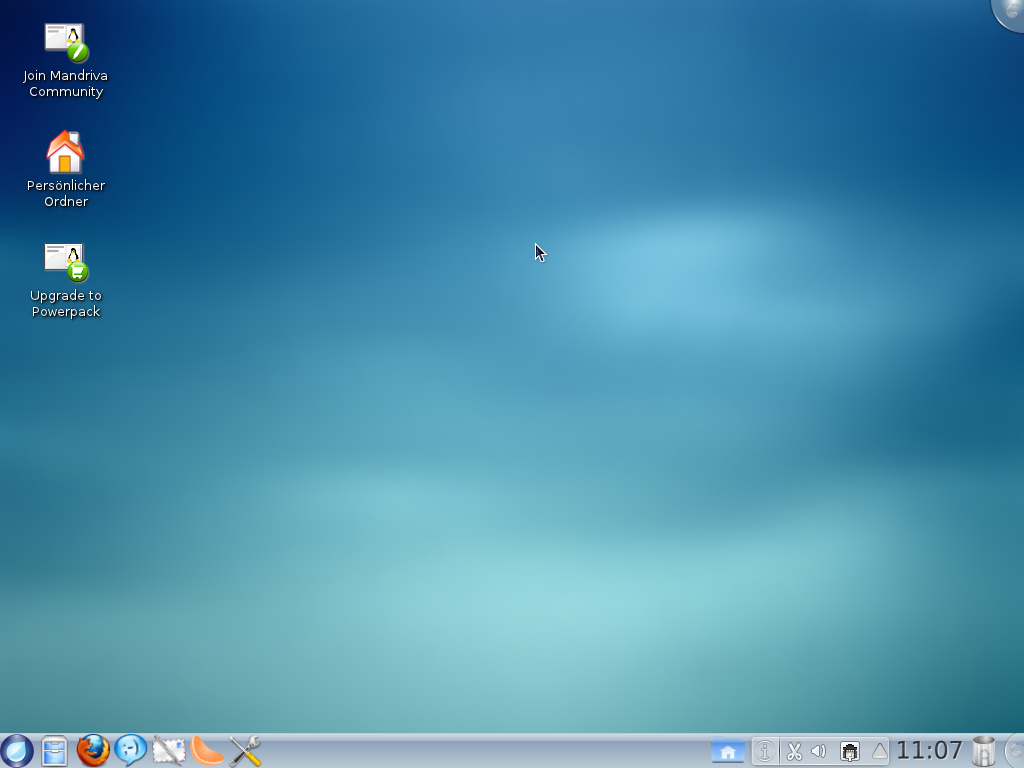Open the home folder icon near the tray
Image resolution: width=1024 pixels, height=768 pixels.
click(727, 751)
